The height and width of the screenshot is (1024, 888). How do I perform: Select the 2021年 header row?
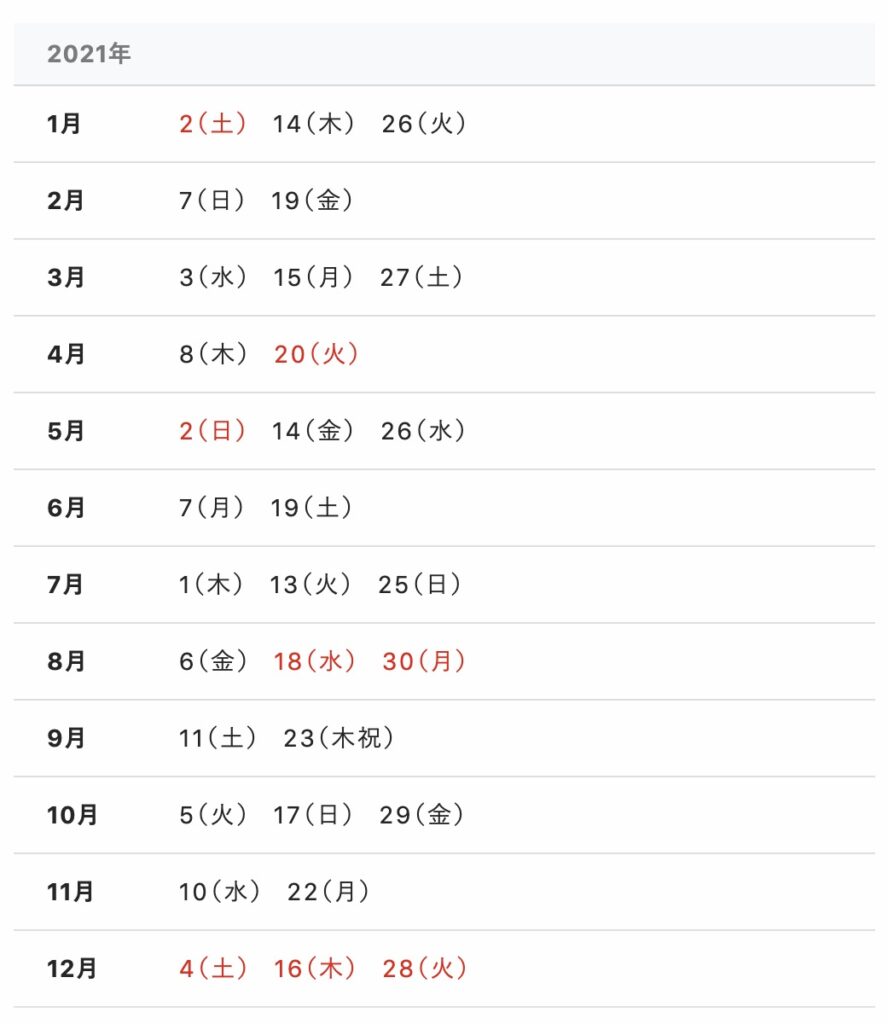pos(444,54)
